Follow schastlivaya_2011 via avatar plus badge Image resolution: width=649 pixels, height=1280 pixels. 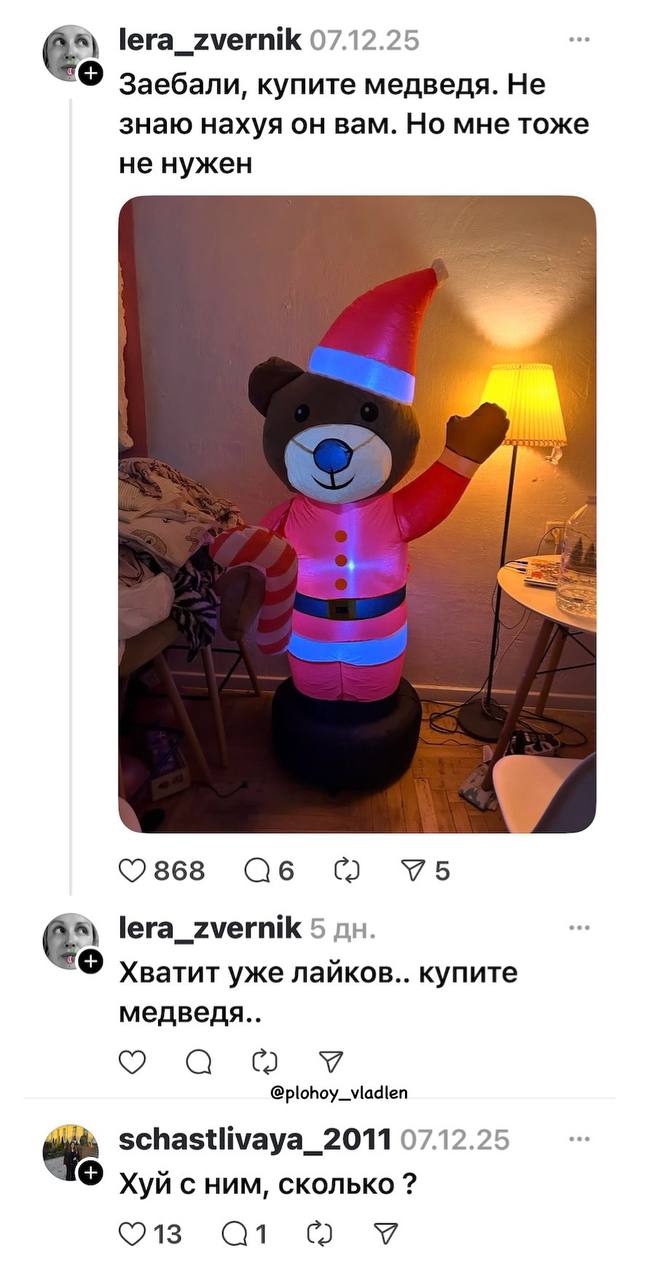[x=90, y=1172]
